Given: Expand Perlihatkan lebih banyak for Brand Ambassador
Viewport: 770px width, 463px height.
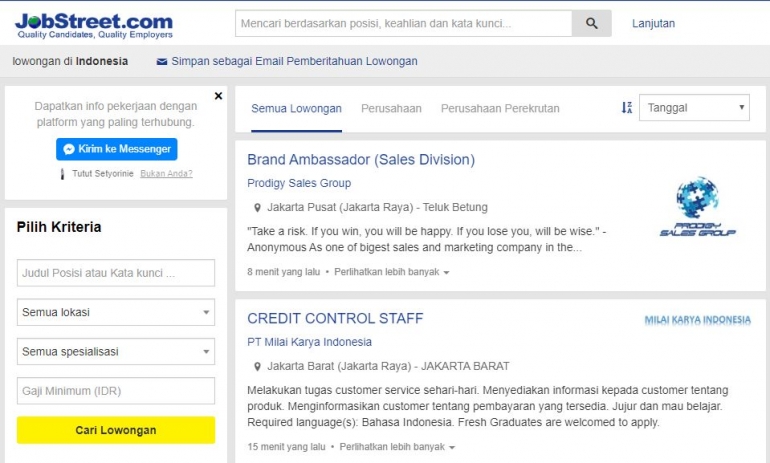Looking at the screenshot, I should tap(391, 272).
